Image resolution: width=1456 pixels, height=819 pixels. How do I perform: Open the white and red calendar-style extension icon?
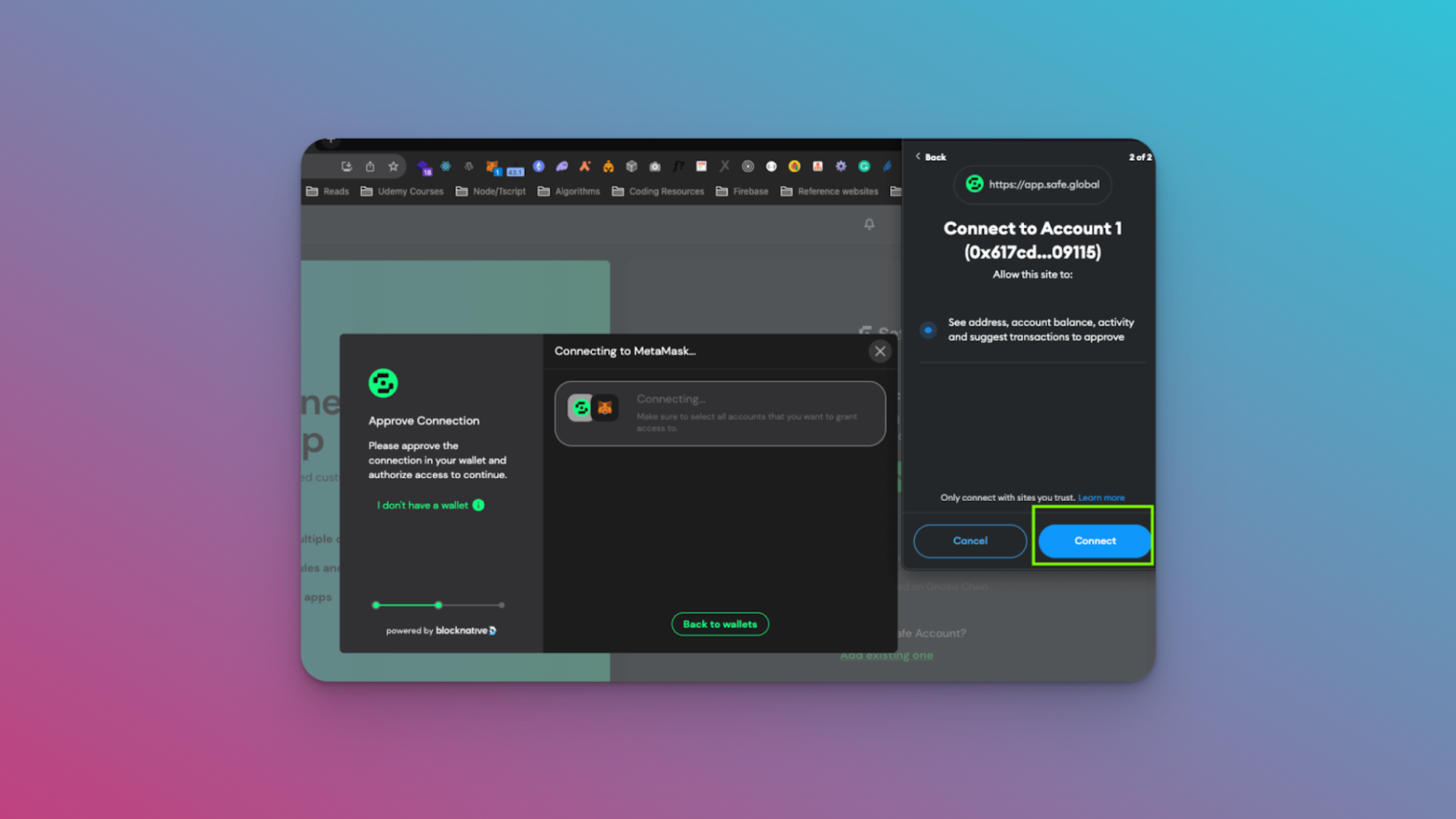[x=701, y=167]
